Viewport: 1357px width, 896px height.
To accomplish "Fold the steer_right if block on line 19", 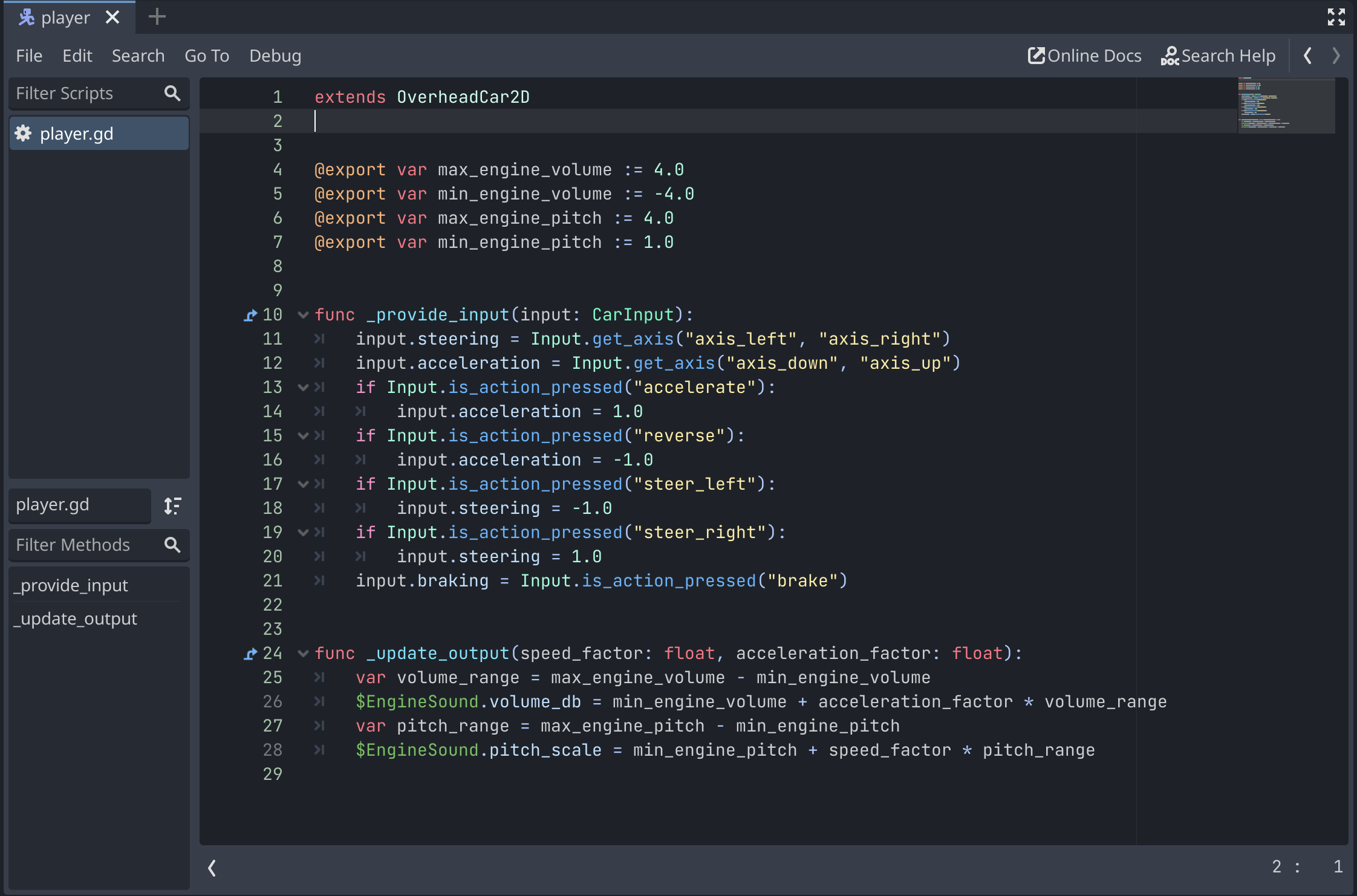I will coord(303,533).
